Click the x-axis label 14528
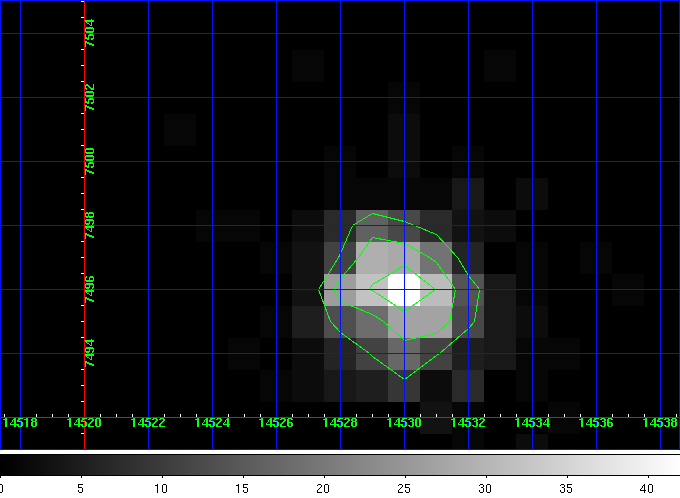 pyautogui.click(x=340, y=423)
